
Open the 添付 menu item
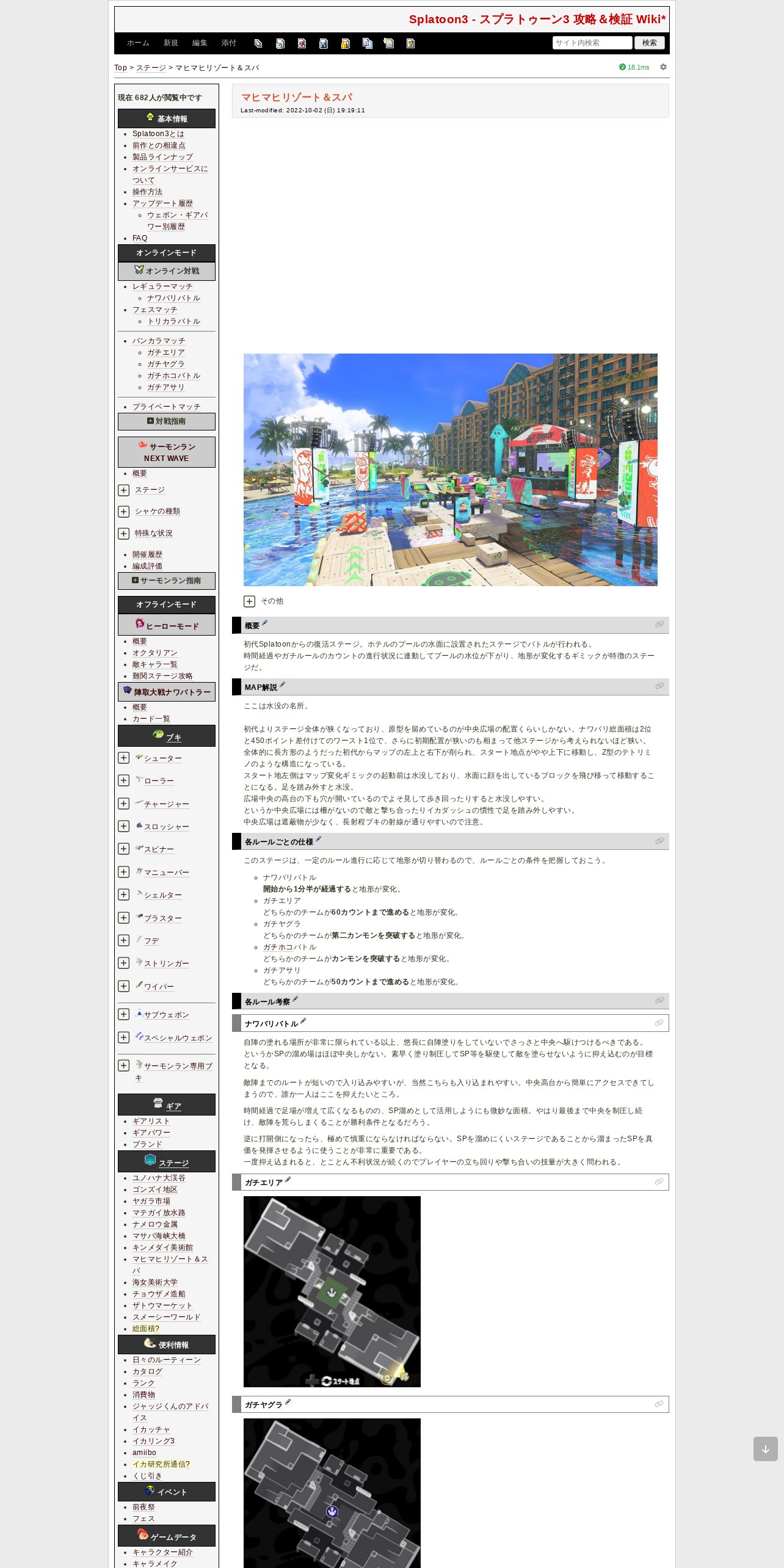pos(229,43)
